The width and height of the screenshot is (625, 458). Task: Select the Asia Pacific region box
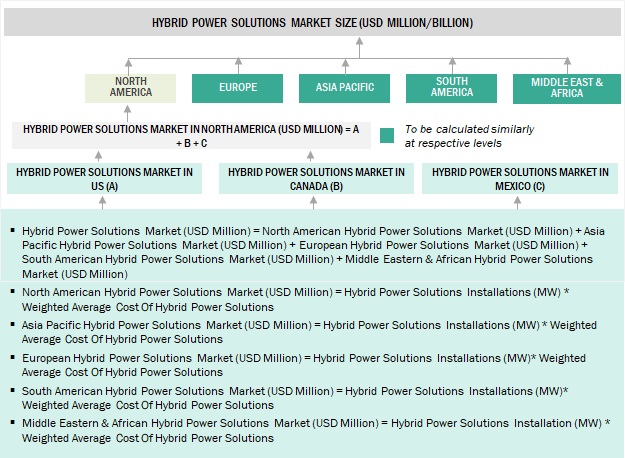[x=344, y=87]
